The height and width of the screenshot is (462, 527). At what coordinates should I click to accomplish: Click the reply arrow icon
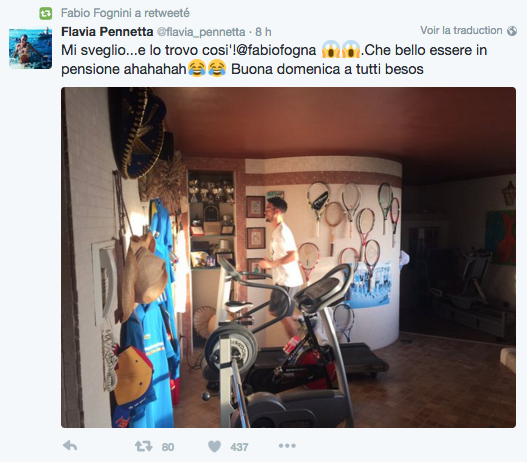[x=70, y=446]
